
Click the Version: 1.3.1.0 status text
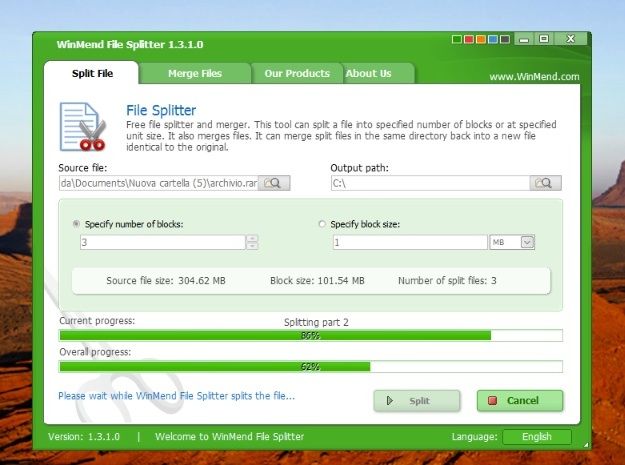tap(84, 437)
